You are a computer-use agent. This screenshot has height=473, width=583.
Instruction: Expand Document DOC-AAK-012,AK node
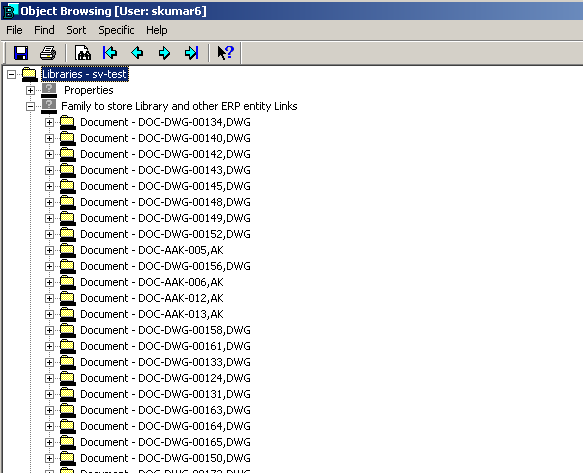pos(49,298)
